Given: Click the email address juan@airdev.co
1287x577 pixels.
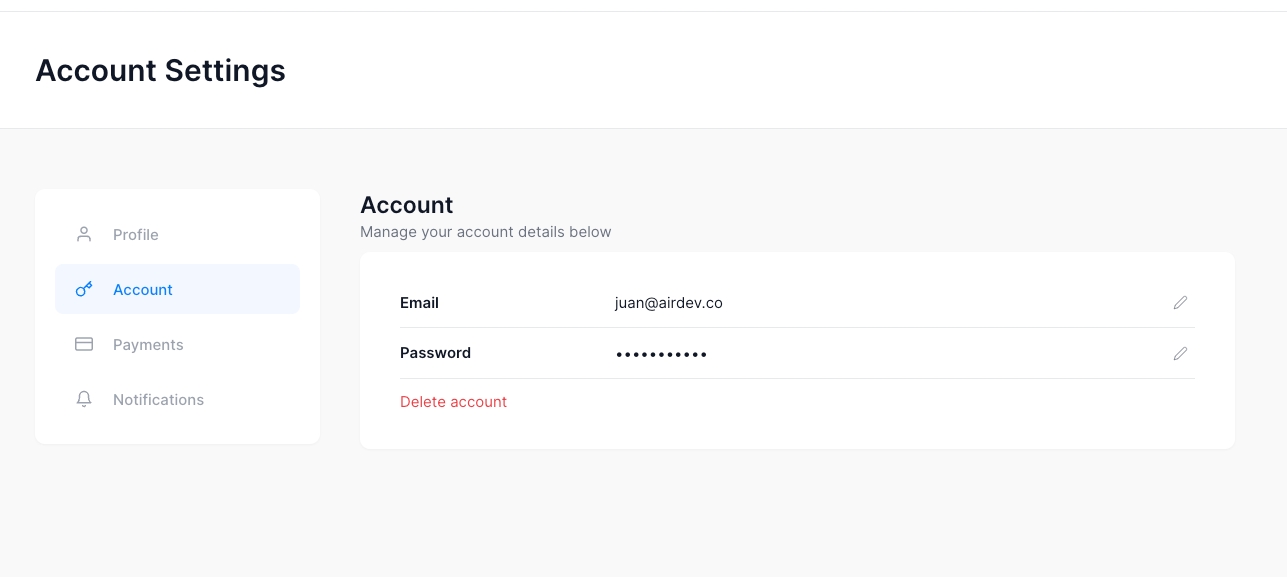Looking at the screenshot, I should click(x=668, y=303).
